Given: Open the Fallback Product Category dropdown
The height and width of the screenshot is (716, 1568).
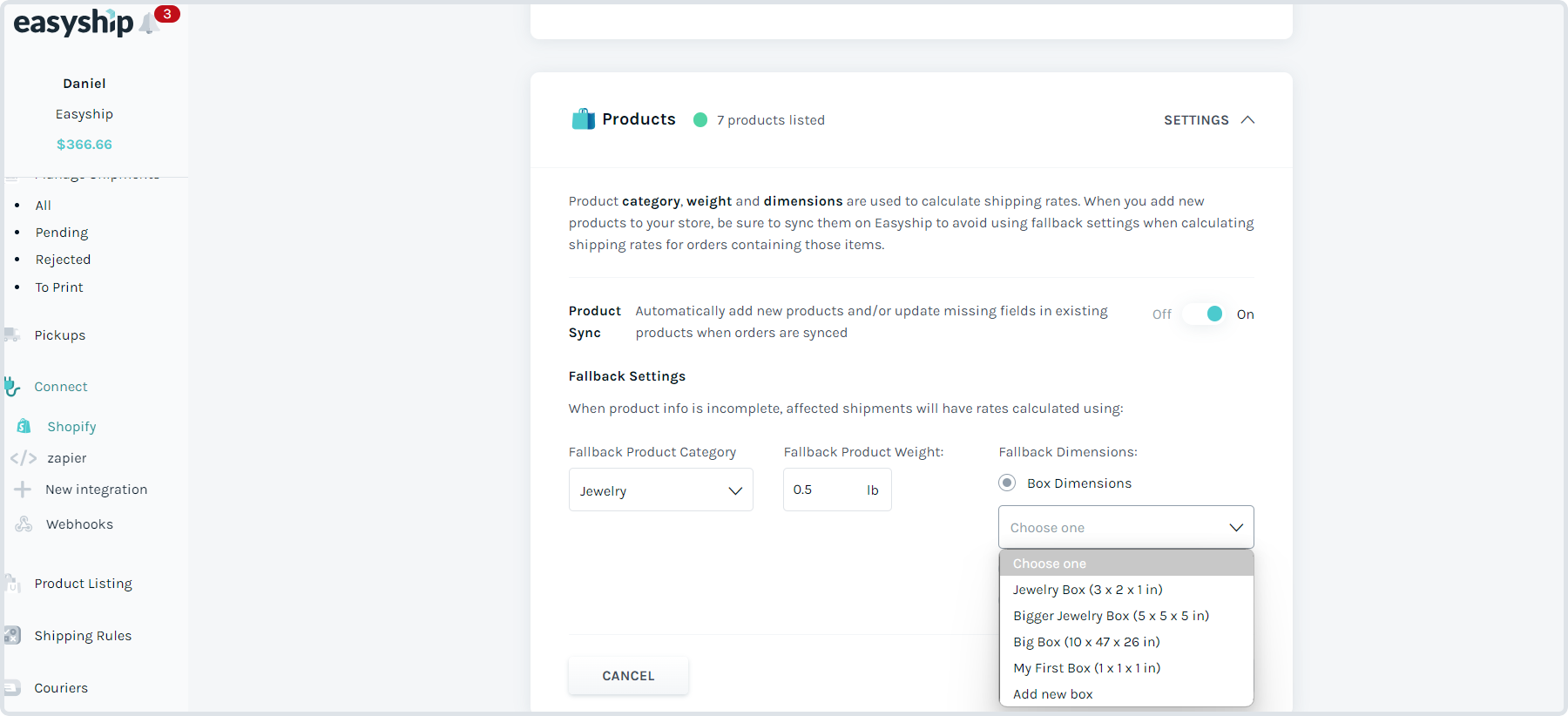Looking at the screenshot, I should (x=660, y=490).
